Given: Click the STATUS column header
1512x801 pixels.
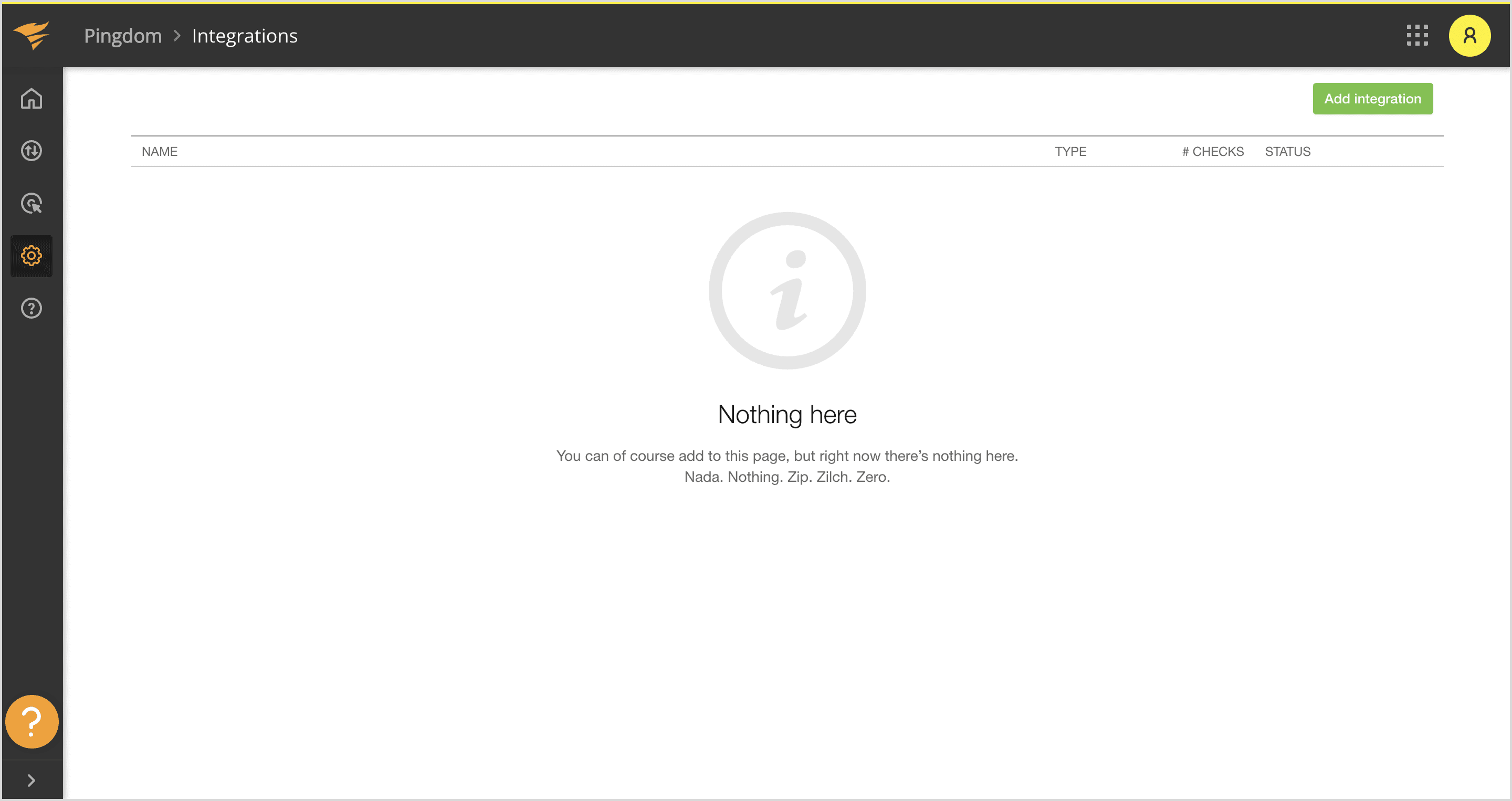Looking at the screenshot, I should point(1287,151).
